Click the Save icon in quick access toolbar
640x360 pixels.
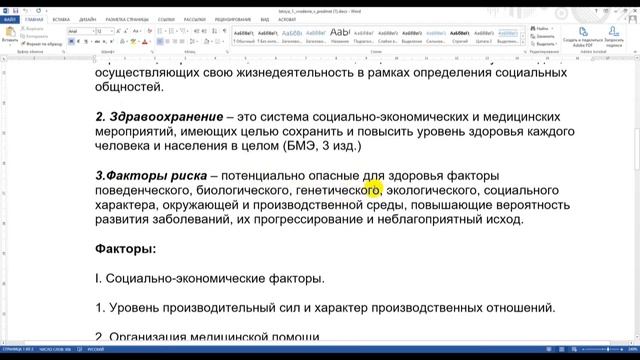(x=16, y=11)
